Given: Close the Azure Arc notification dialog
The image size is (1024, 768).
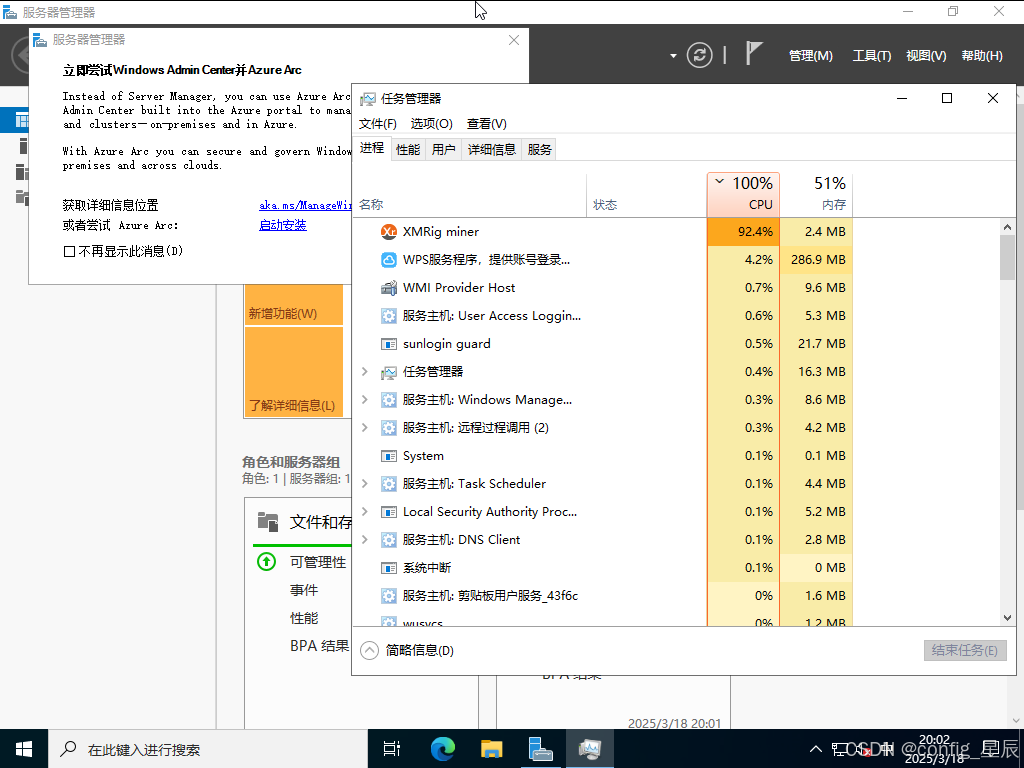Looking at the screenshot, I should pos(514,40).
